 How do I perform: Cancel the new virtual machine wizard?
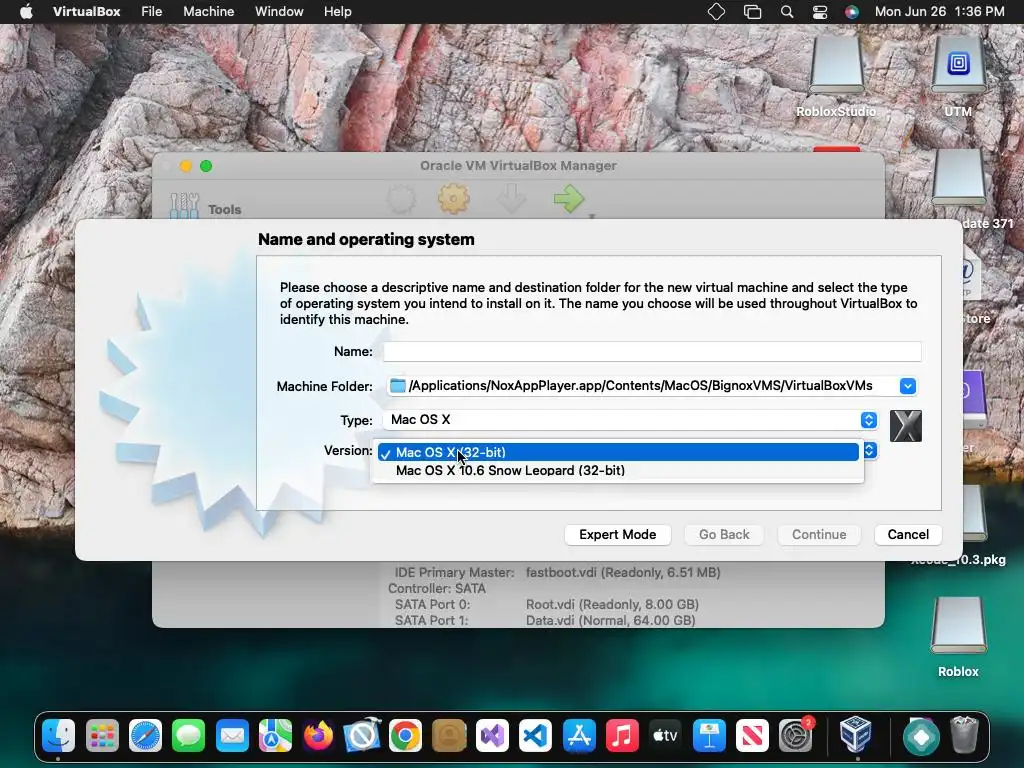click(908, 534)
